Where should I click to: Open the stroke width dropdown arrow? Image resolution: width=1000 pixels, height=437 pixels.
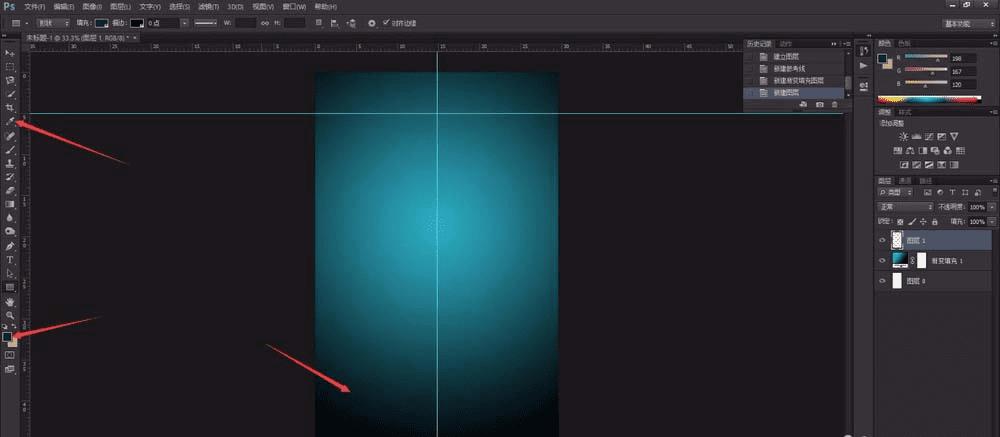[x=185, y=23]
